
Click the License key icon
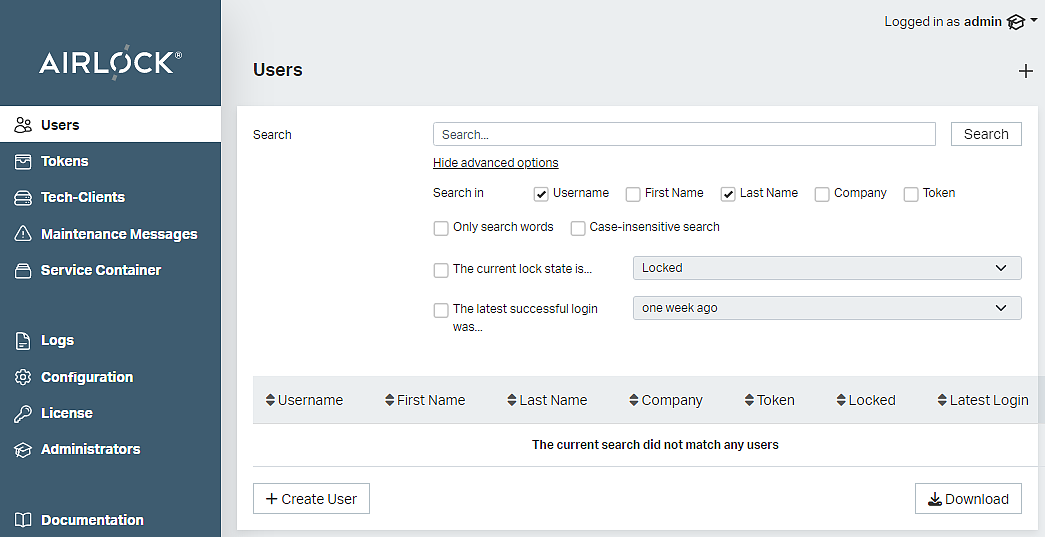[x=23, y=413]
